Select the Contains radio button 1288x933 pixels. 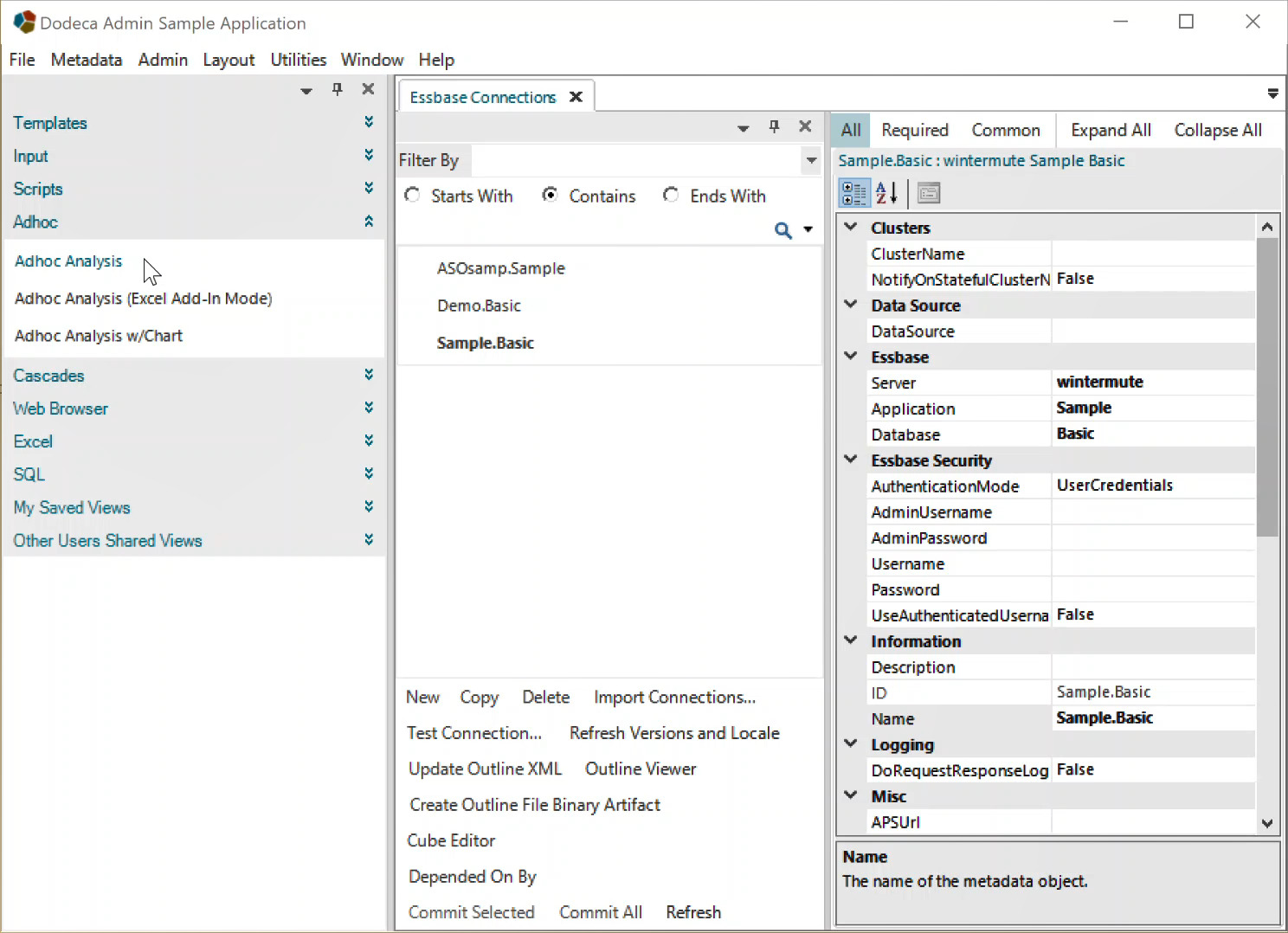550,195
